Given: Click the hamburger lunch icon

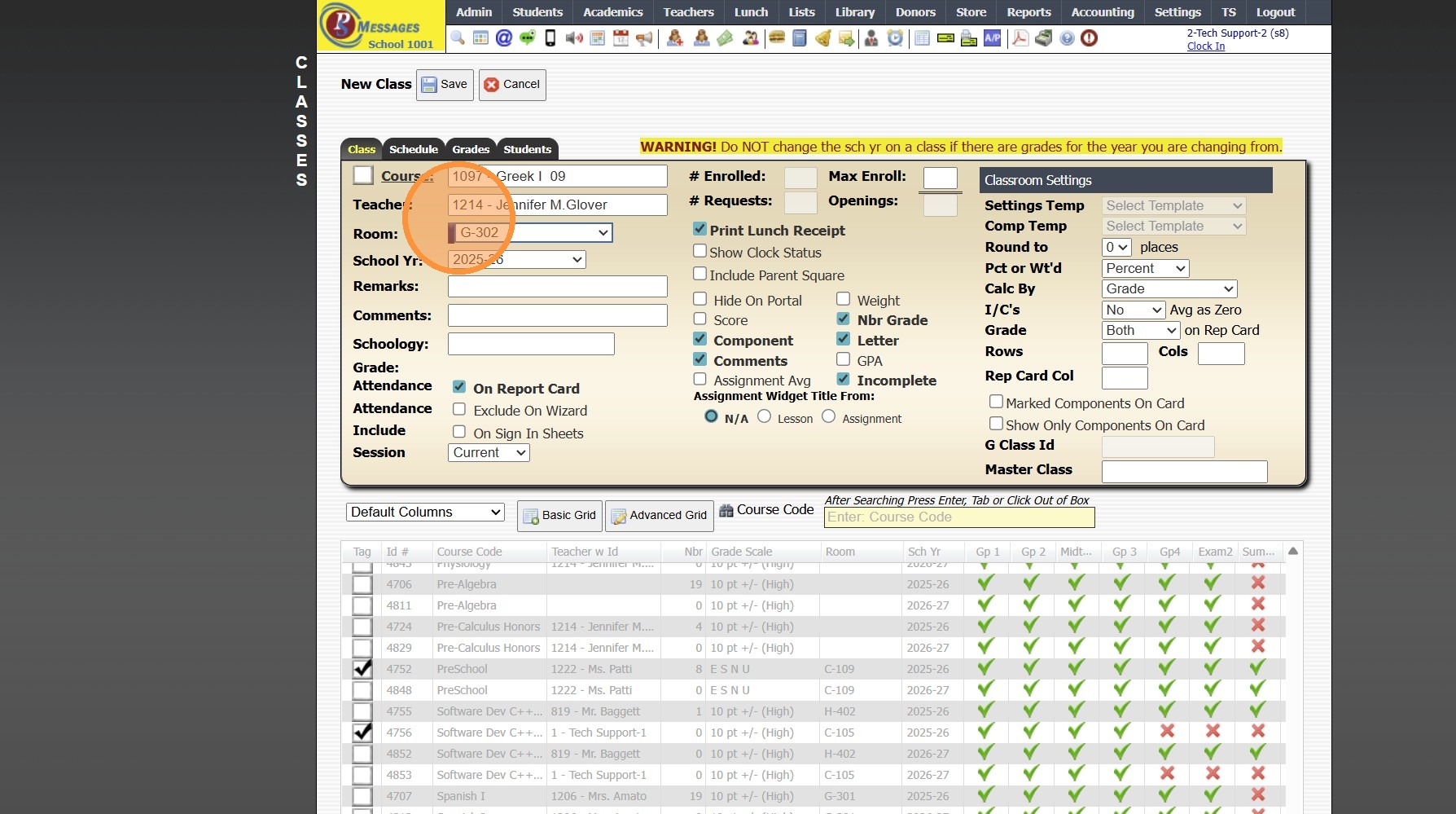Looking at the screenshot, I should tap(777, 38).
